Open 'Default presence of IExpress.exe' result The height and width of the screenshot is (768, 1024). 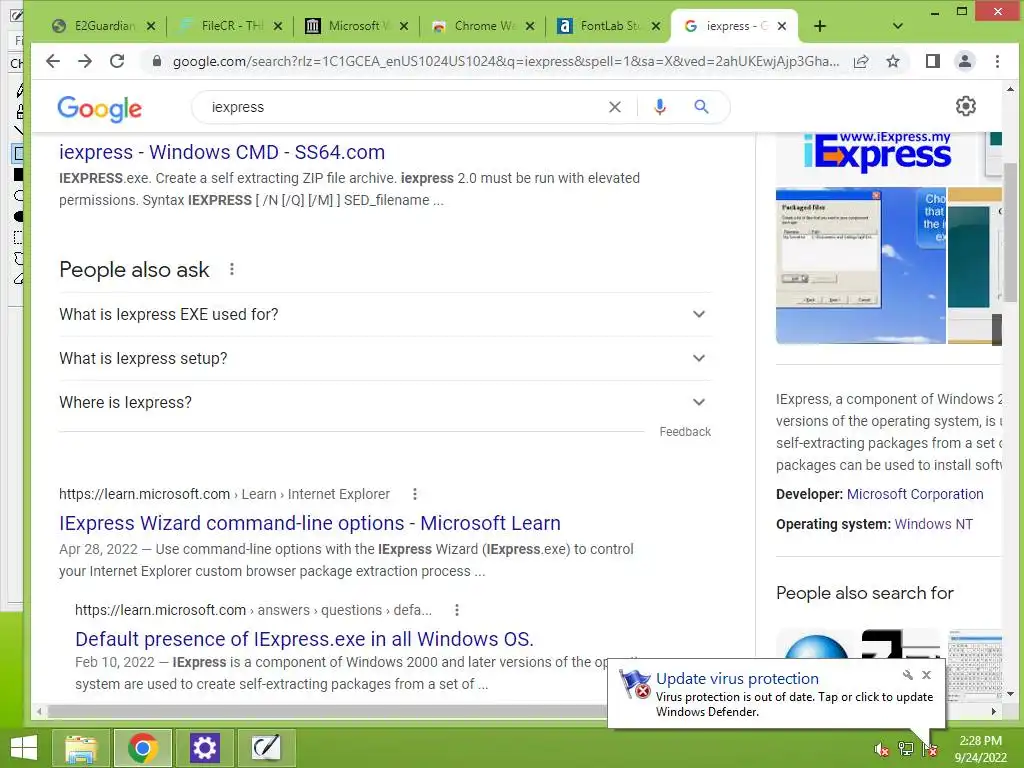(304, 639)
